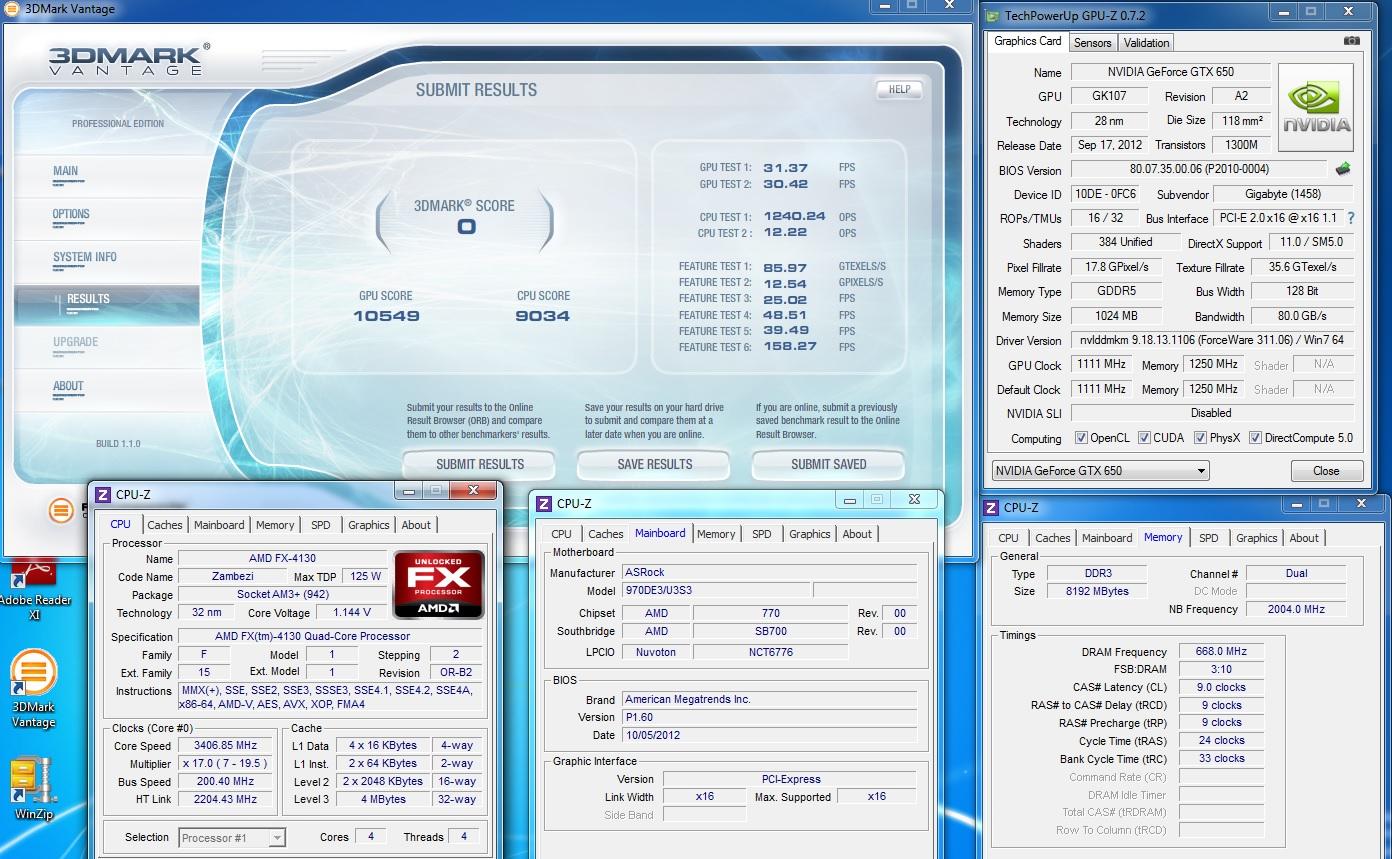The image size is (1392, 859).
Task: Toggle the PhysX checkbox
Action: point(1200,438)
